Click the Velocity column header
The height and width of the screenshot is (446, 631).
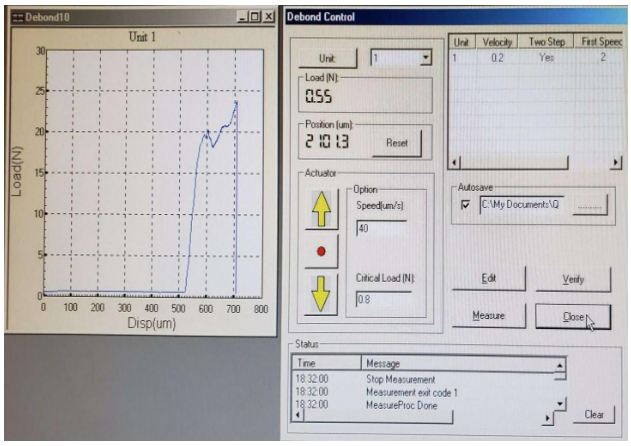click(497, 43)
